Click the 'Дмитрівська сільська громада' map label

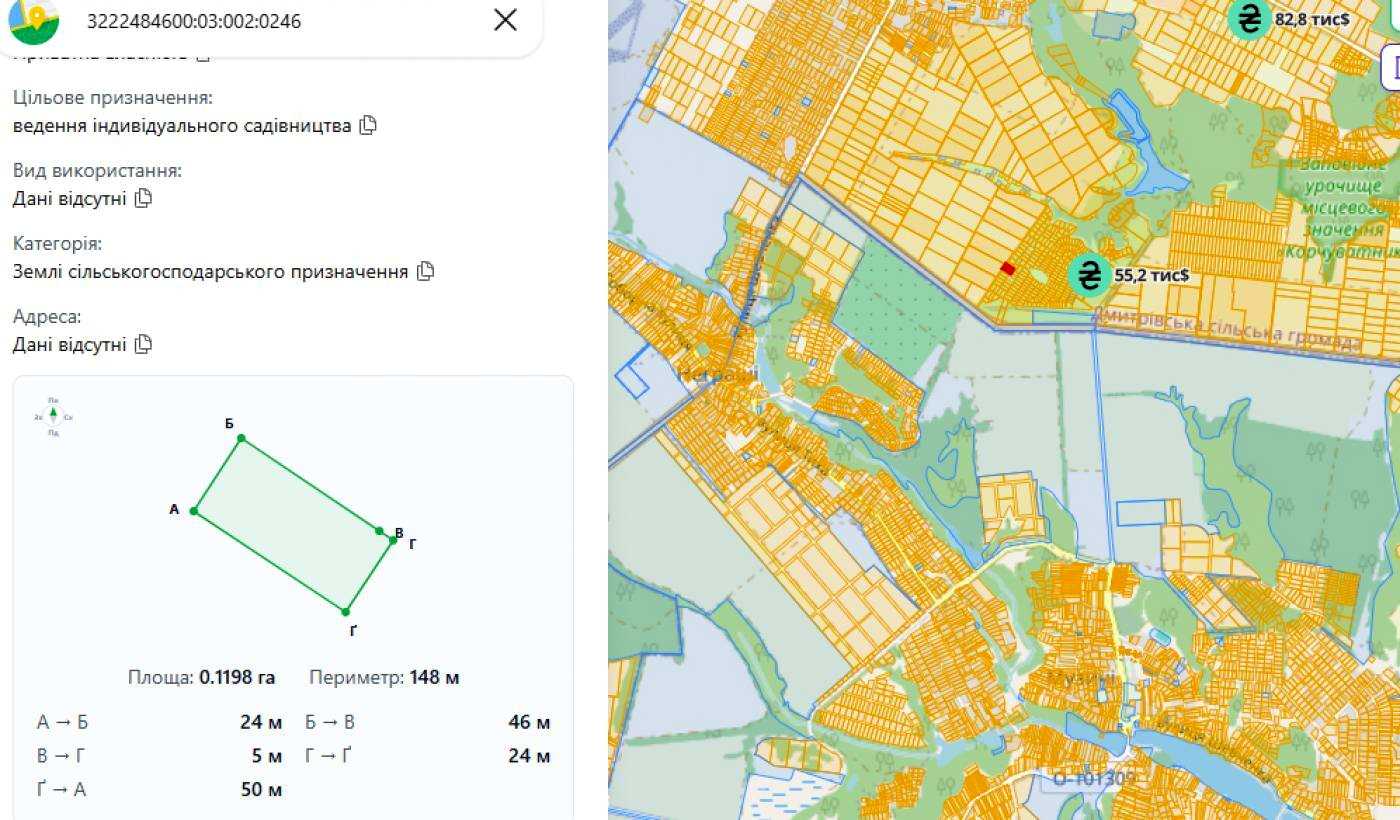tap(1229, 328)
